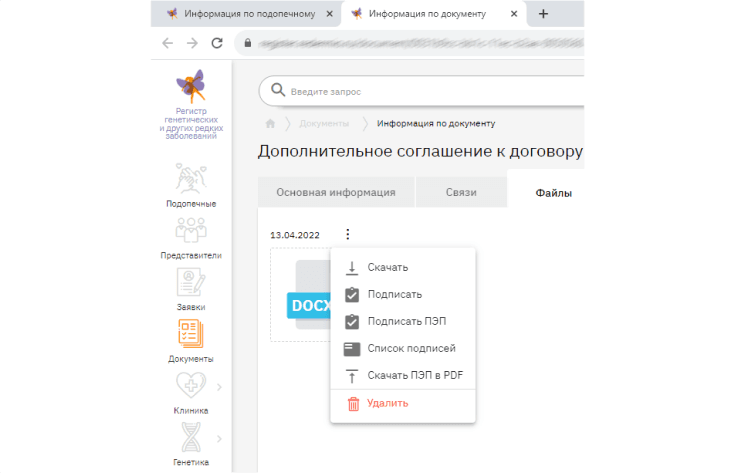
Task: Choose Скачать from the file menu
Action: pos(403,267)
